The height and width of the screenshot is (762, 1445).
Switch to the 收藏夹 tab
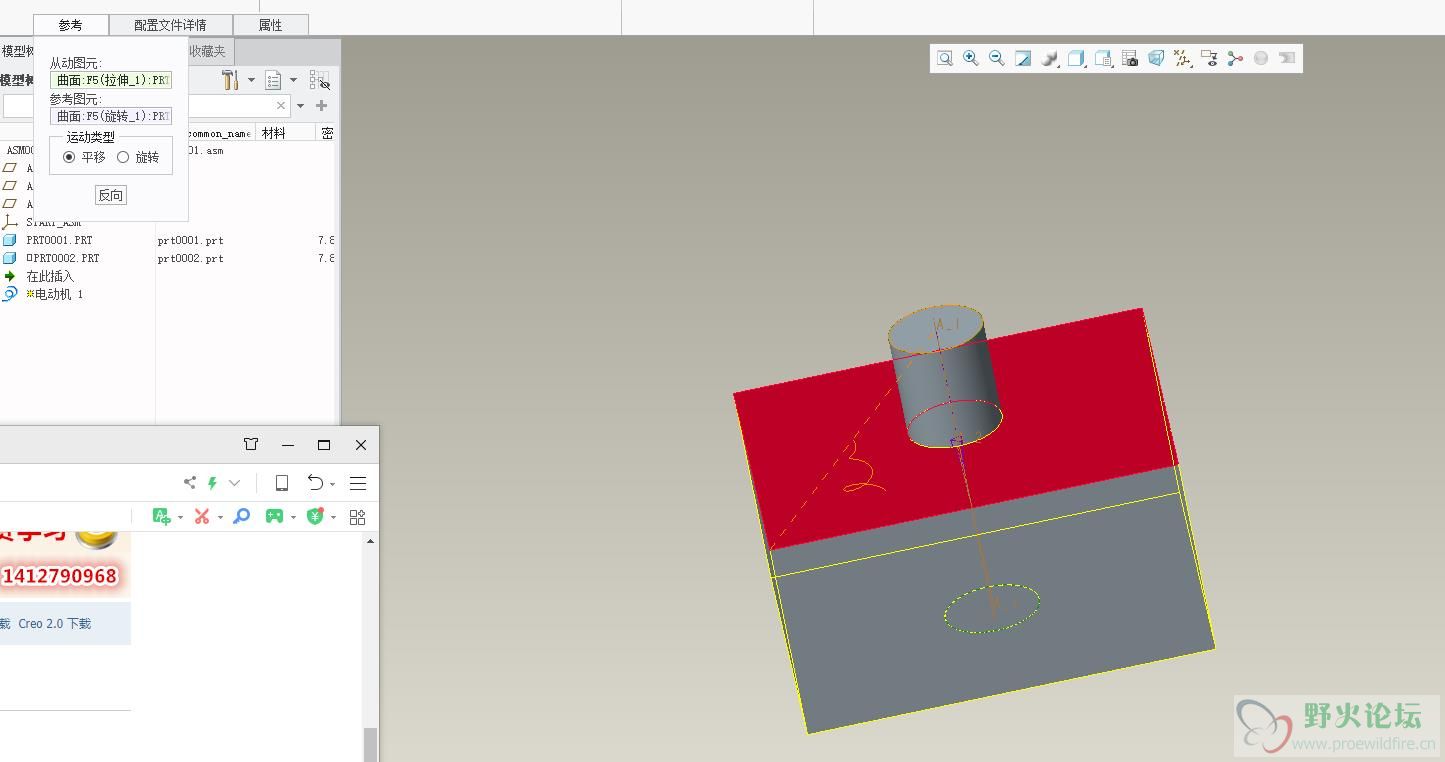point(208,51)
